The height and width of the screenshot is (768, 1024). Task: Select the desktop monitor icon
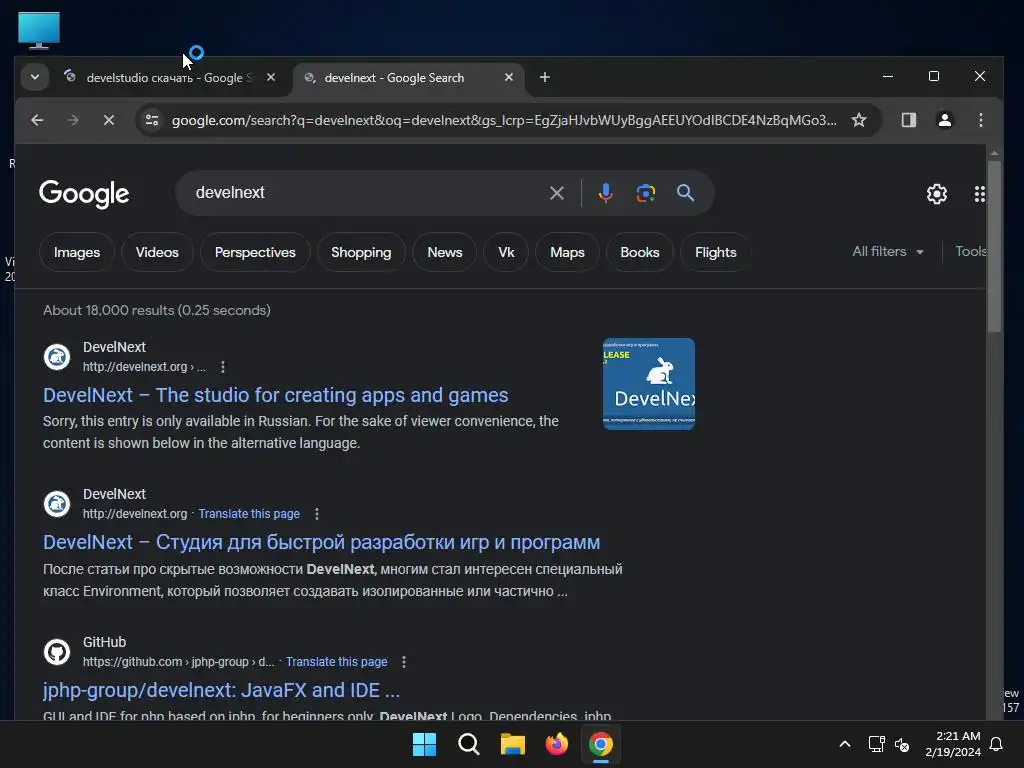click(x=39, y=30)
